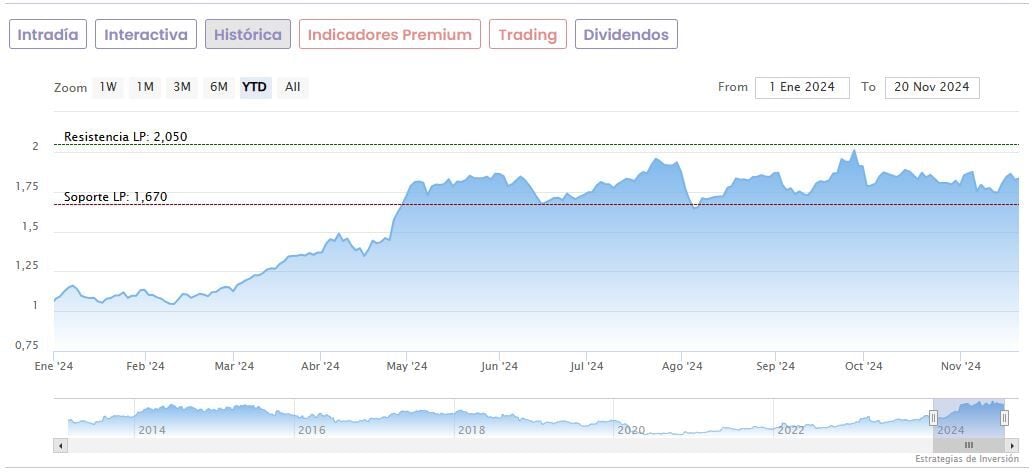Switch to the Intradía tab

point(48,35)
